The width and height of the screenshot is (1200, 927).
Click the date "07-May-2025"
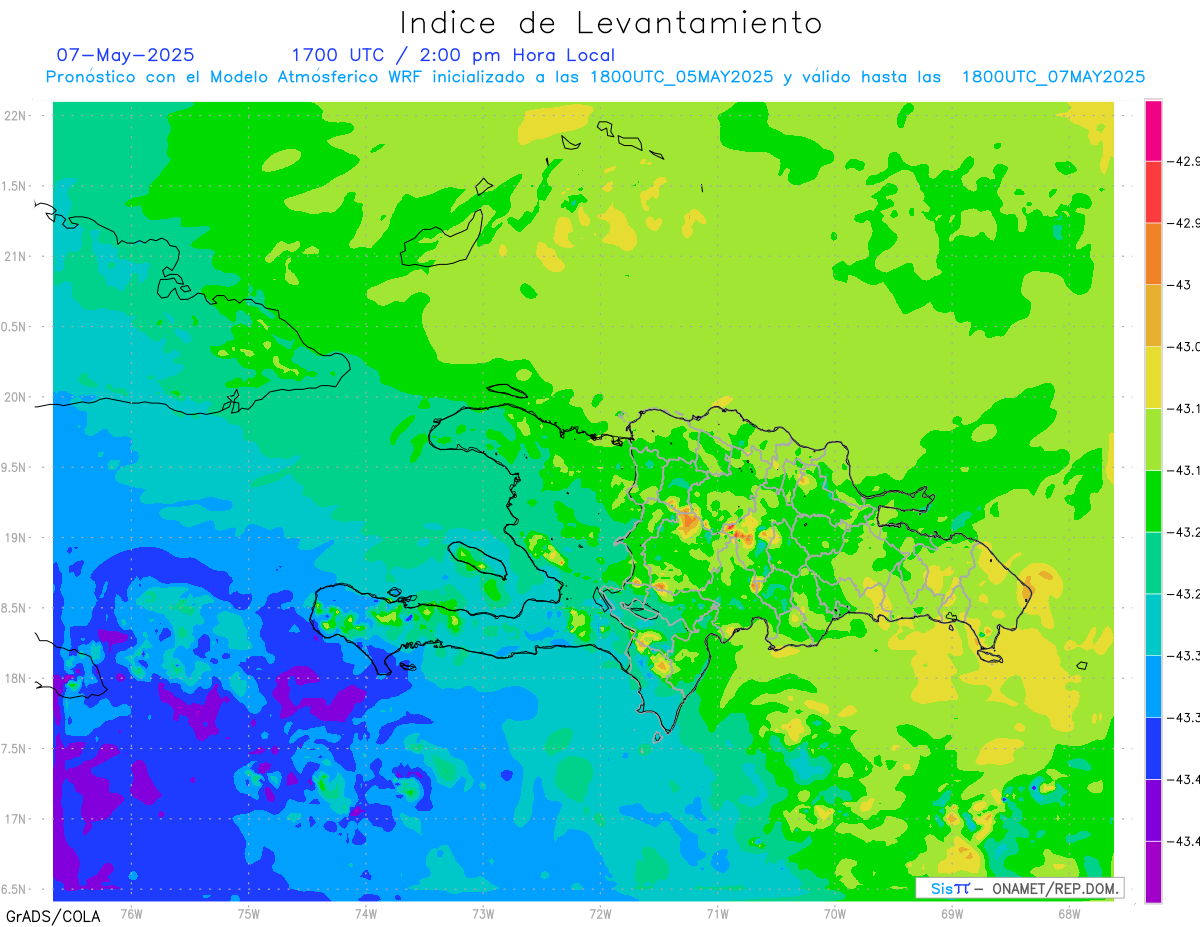pos(125,55)
